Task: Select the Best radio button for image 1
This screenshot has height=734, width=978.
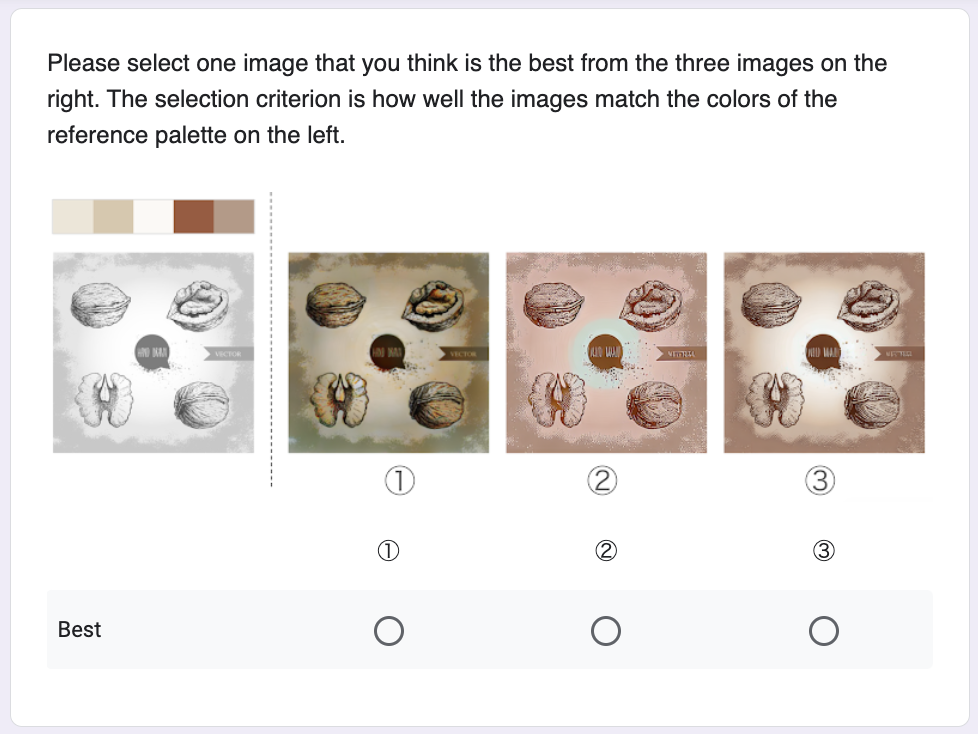Action: (388, 631)
